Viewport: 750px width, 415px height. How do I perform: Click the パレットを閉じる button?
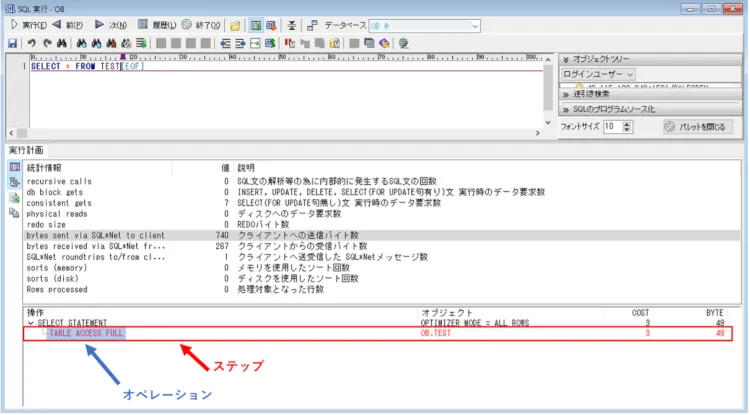click(698, 127)
